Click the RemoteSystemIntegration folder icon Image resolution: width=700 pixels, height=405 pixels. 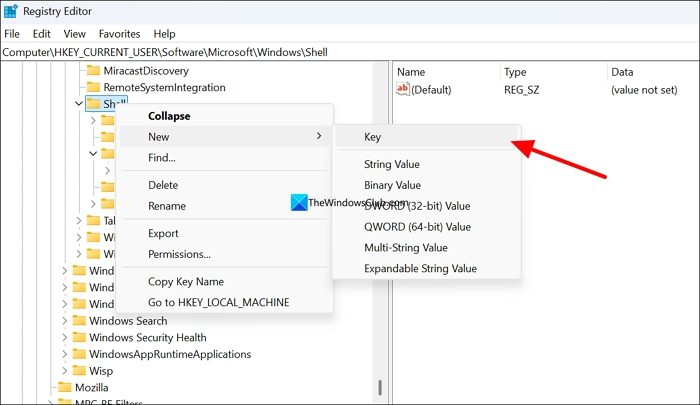[x=93, y=87]
